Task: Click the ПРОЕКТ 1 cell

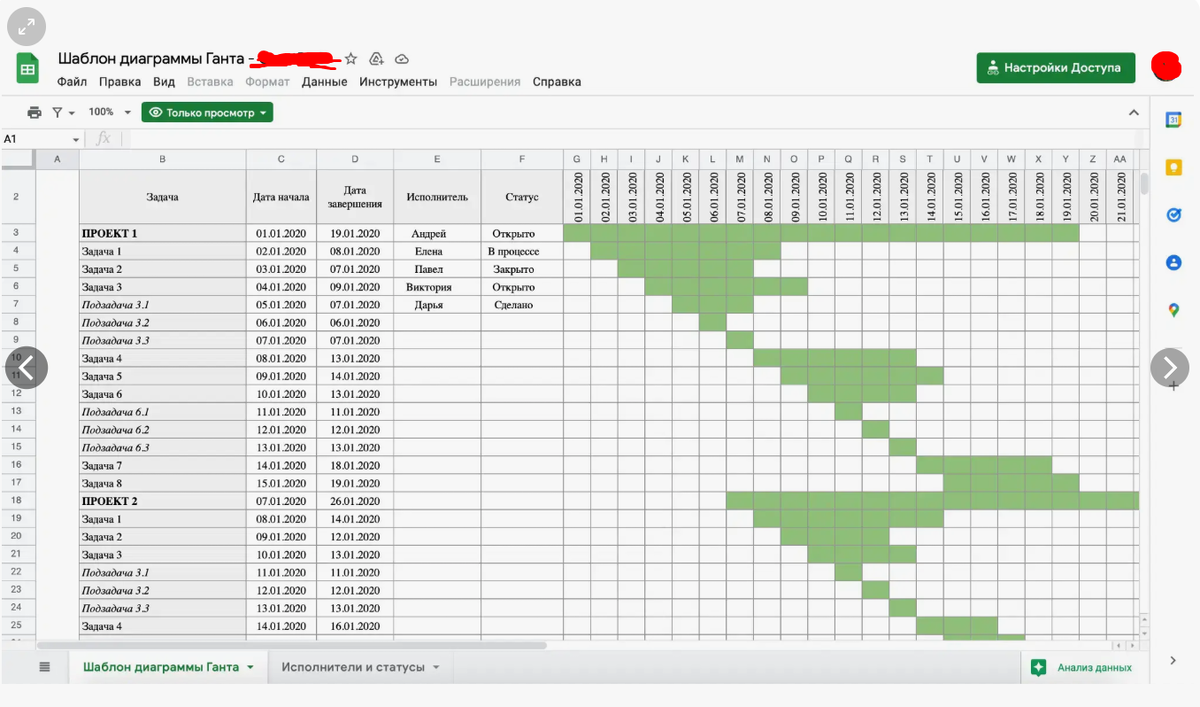Action: coord(163,233)
